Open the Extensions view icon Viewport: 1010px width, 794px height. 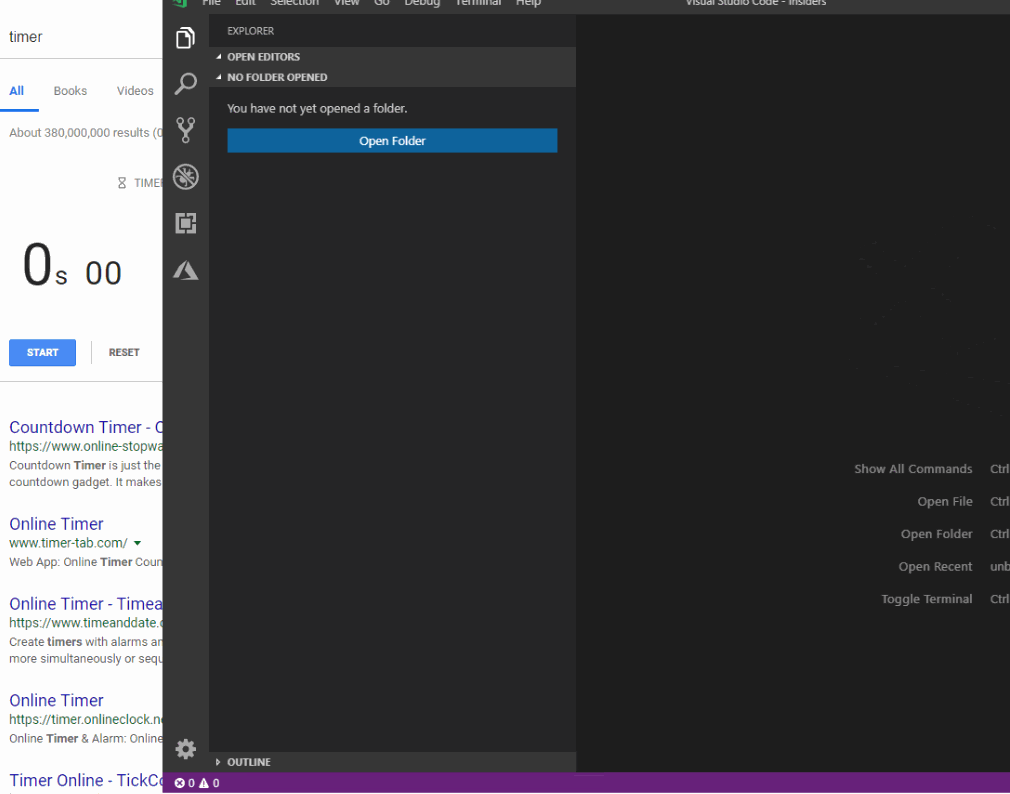click(186, 223)
